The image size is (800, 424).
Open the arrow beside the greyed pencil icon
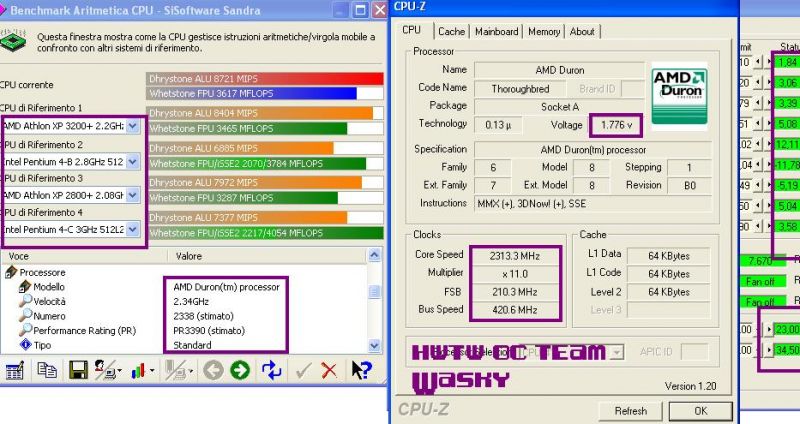191,371
